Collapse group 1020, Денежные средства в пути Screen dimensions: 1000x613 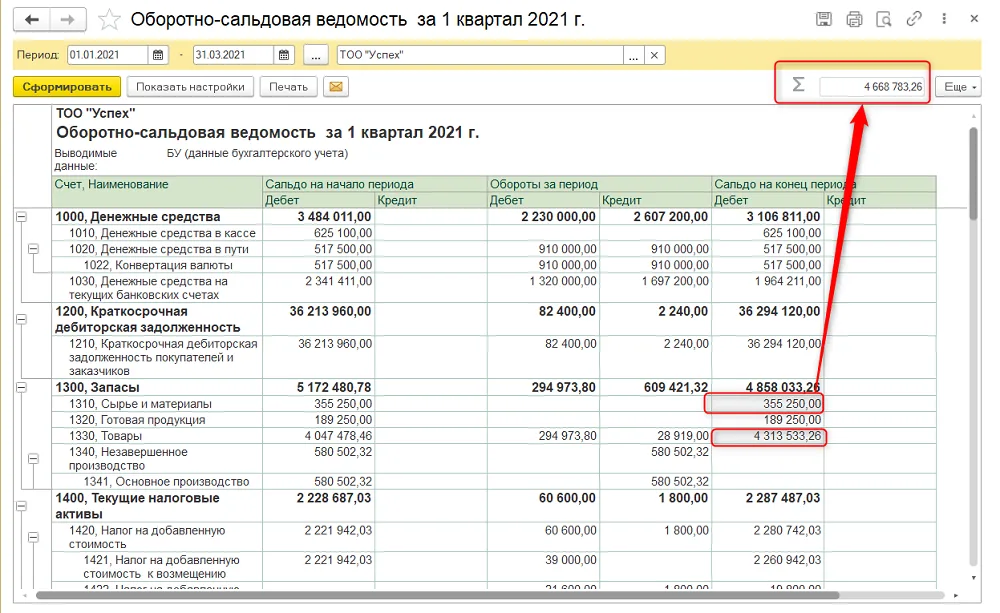tap(34, 249)
